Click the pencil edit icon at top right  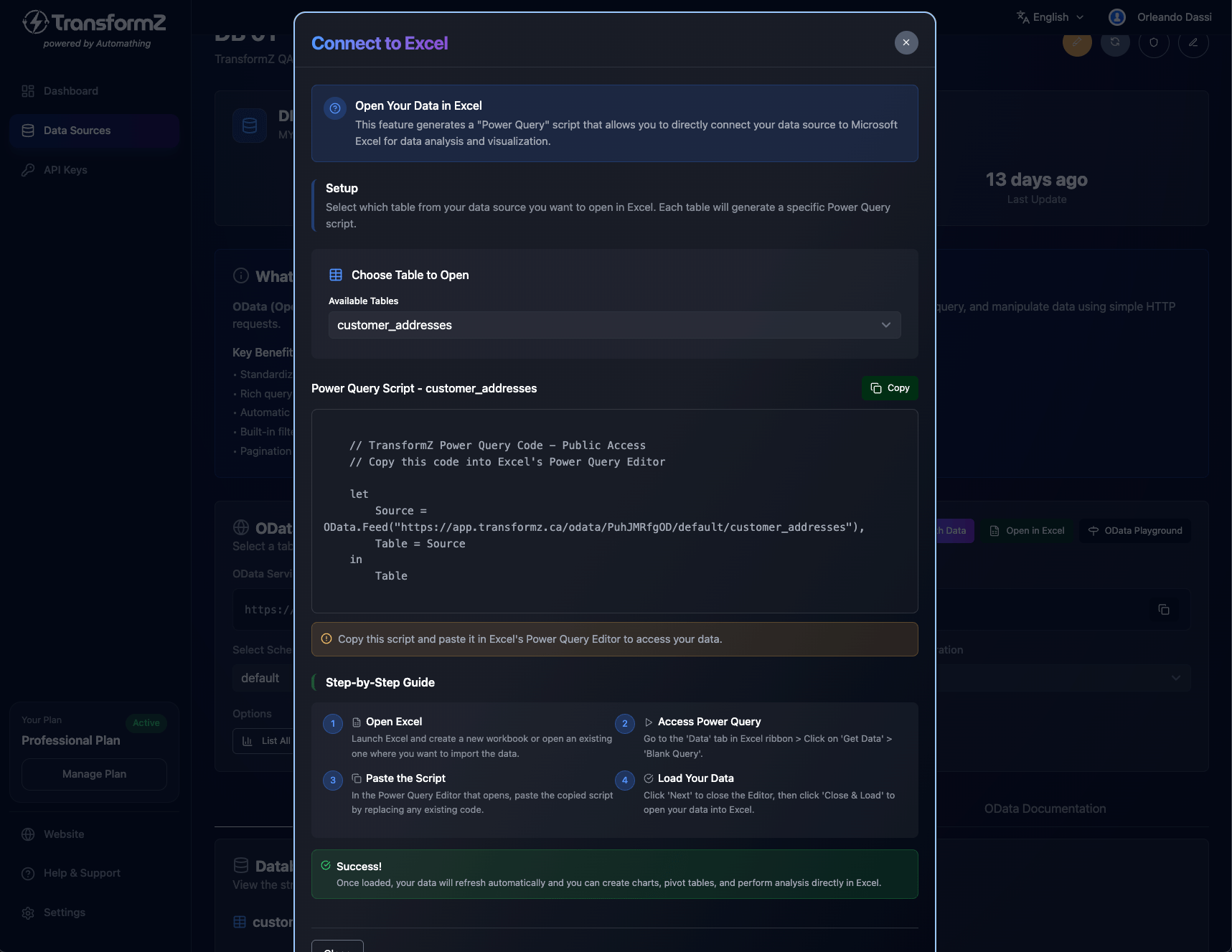[1193, 42]
